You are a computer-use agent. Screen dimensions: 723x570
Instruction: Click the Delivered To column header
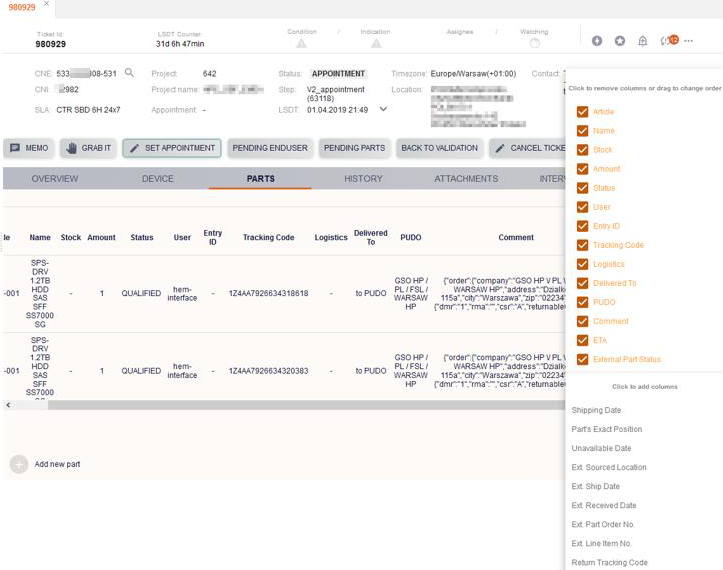(371, 238)
